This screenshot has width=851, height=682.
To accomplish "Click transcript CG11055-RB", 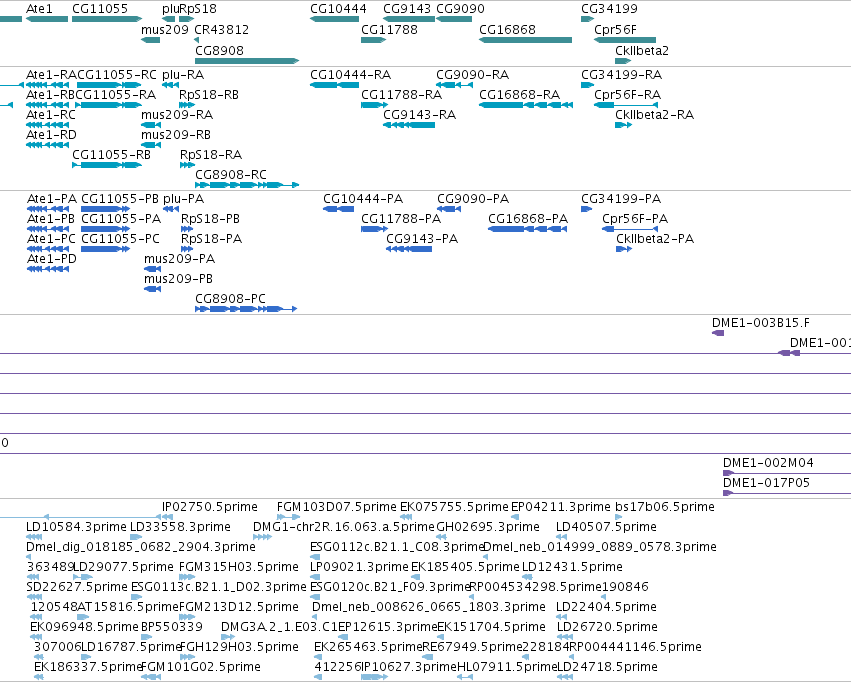I will point(107,165).
